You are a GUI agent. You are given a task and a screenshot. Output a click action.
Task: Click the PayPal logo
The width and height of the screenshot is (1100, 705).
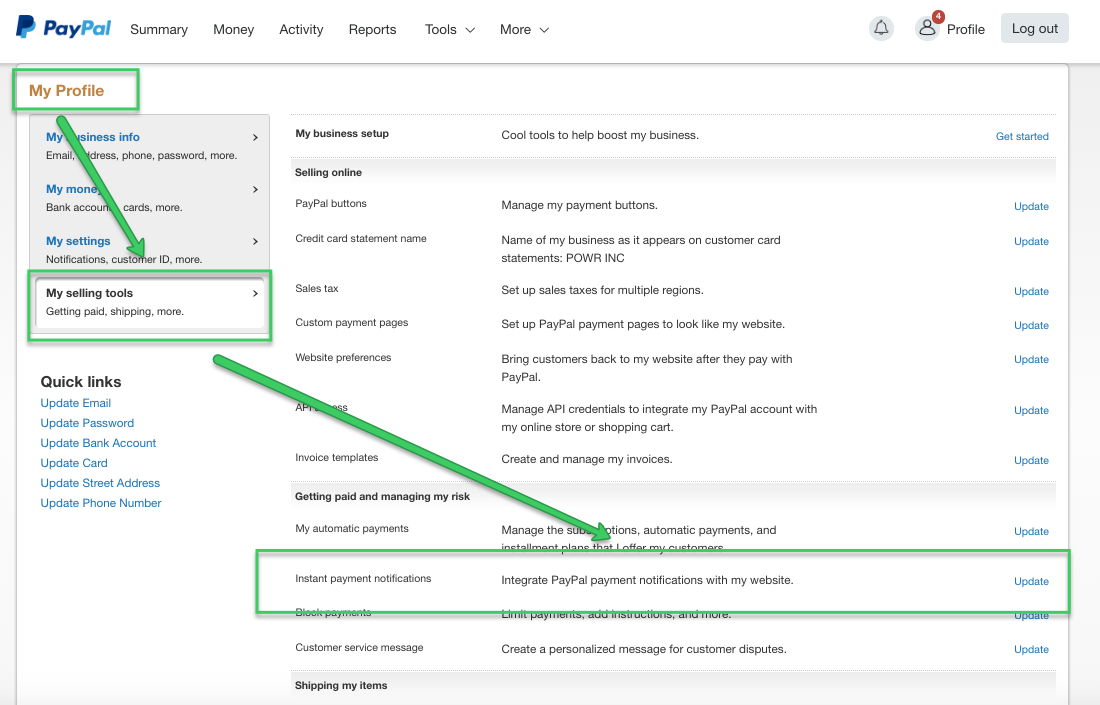coord(64,28)
